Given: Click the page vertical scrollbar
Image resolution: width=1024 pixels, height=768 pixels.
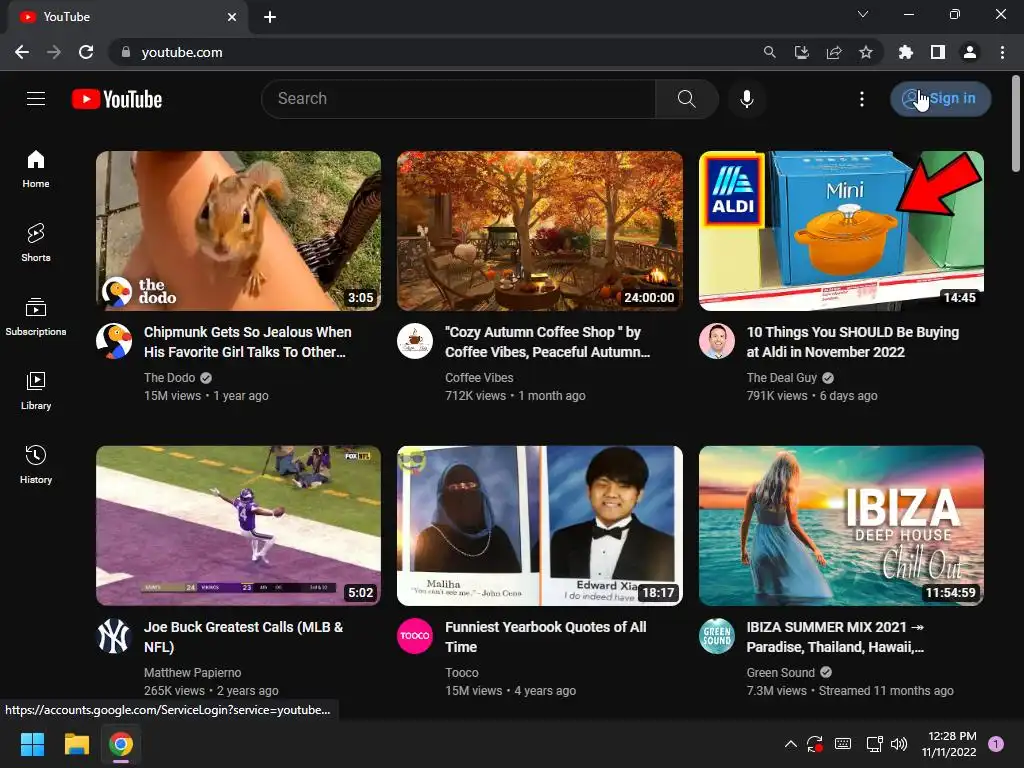Looking at the screenshot, I should click(x=1016, y=123).
